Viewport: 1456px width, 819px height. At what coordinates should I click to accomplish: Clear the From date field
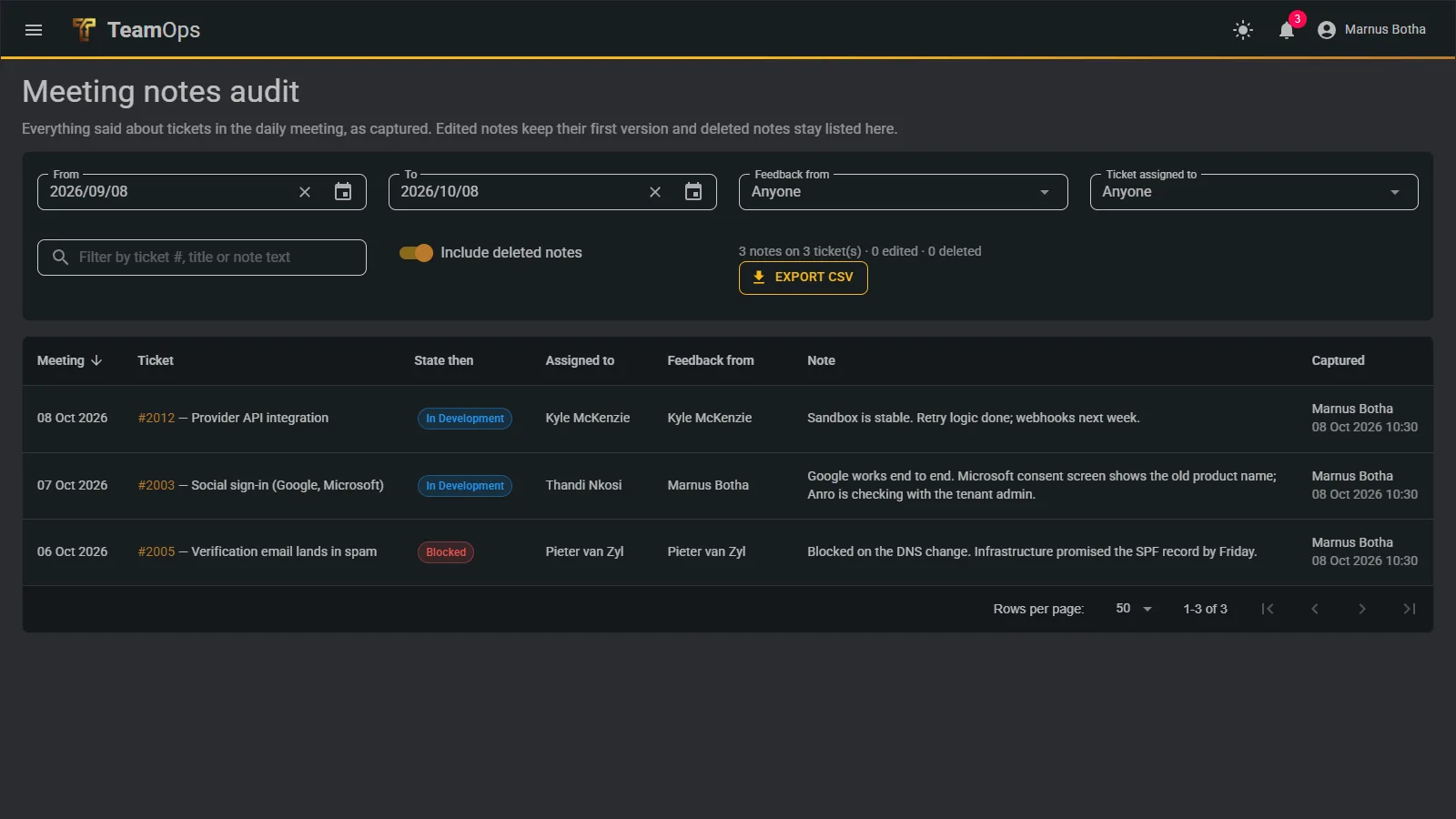pos(305,192)
